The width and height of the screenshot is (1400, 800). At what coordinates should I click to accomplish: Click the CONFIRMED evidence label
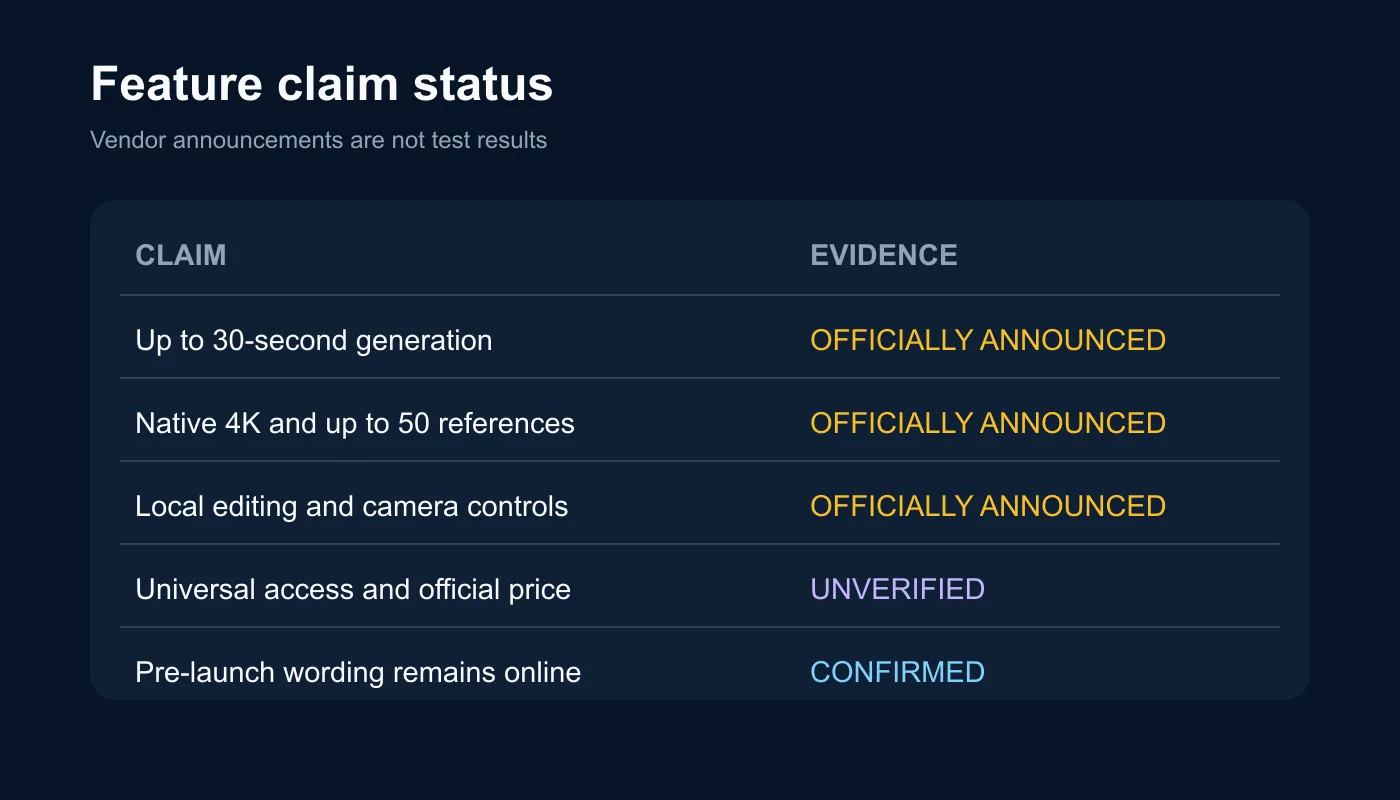pyautogui.click(x=897, y=672)
